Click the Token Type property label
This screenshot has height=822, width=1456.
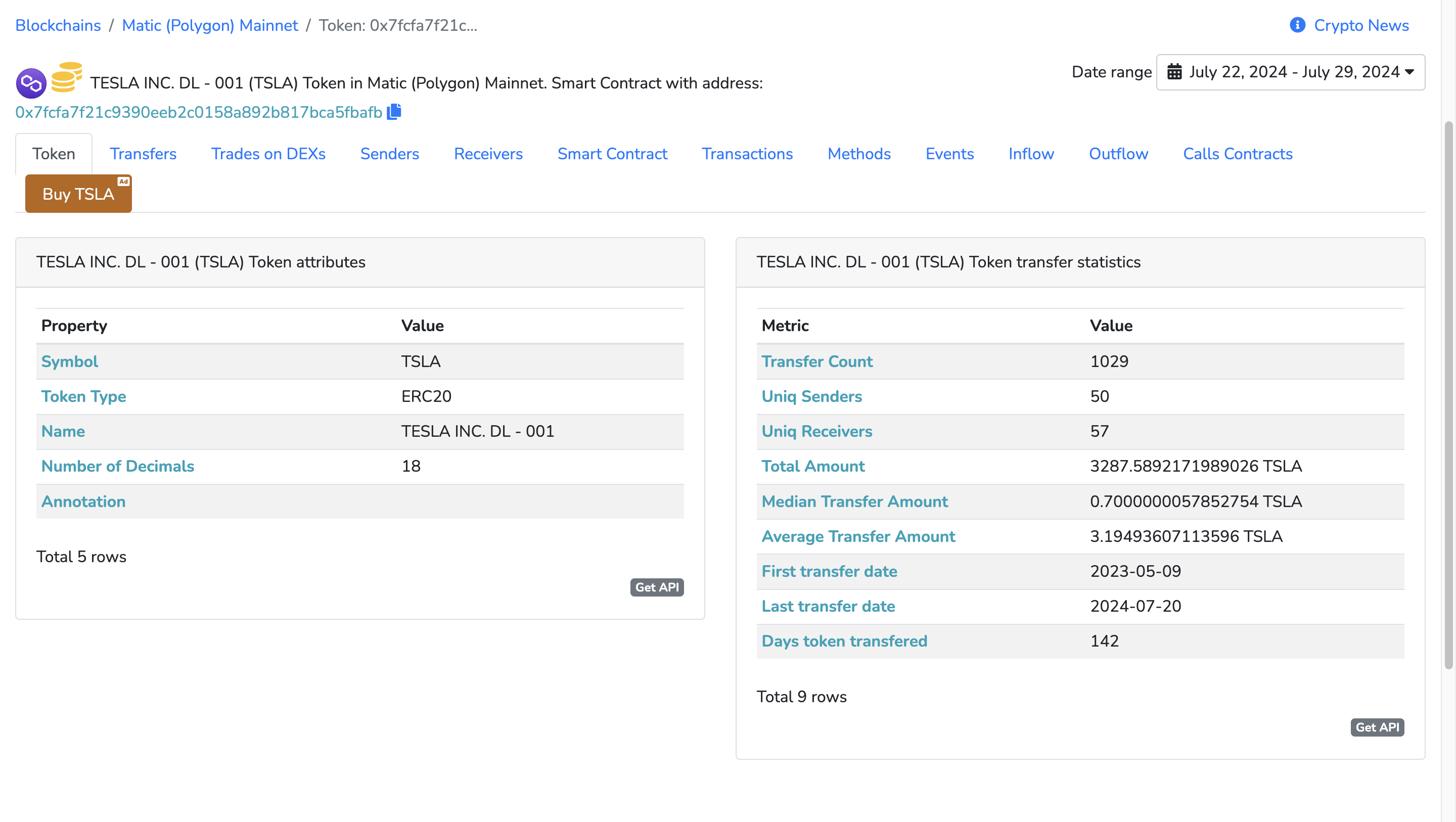83,396
